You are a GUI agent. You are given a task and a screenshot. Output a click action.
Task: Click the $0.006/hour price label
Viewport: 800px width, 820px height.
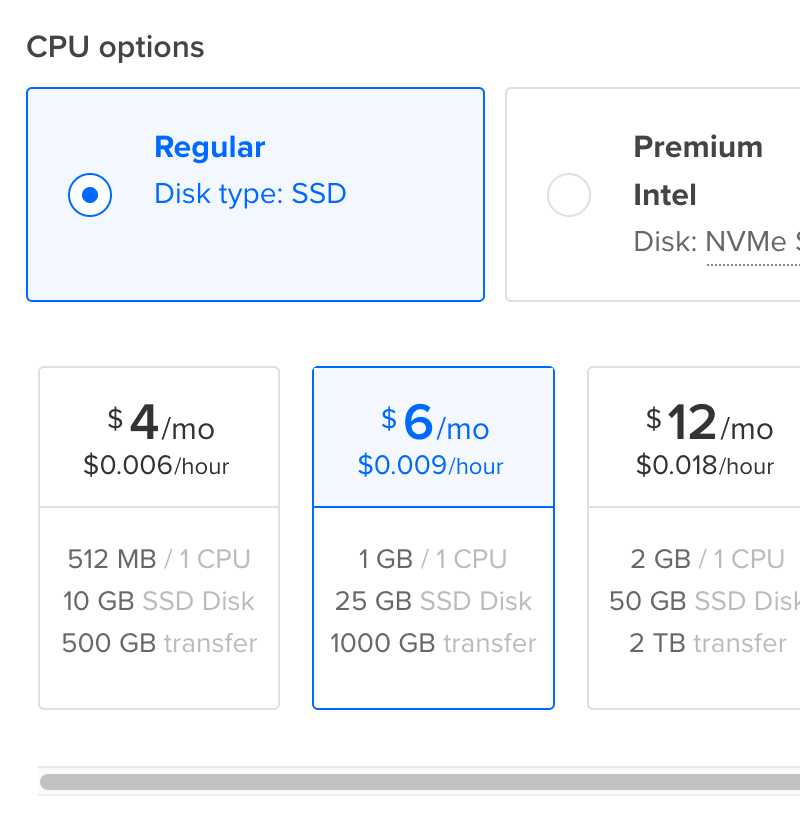pos(156,465)
